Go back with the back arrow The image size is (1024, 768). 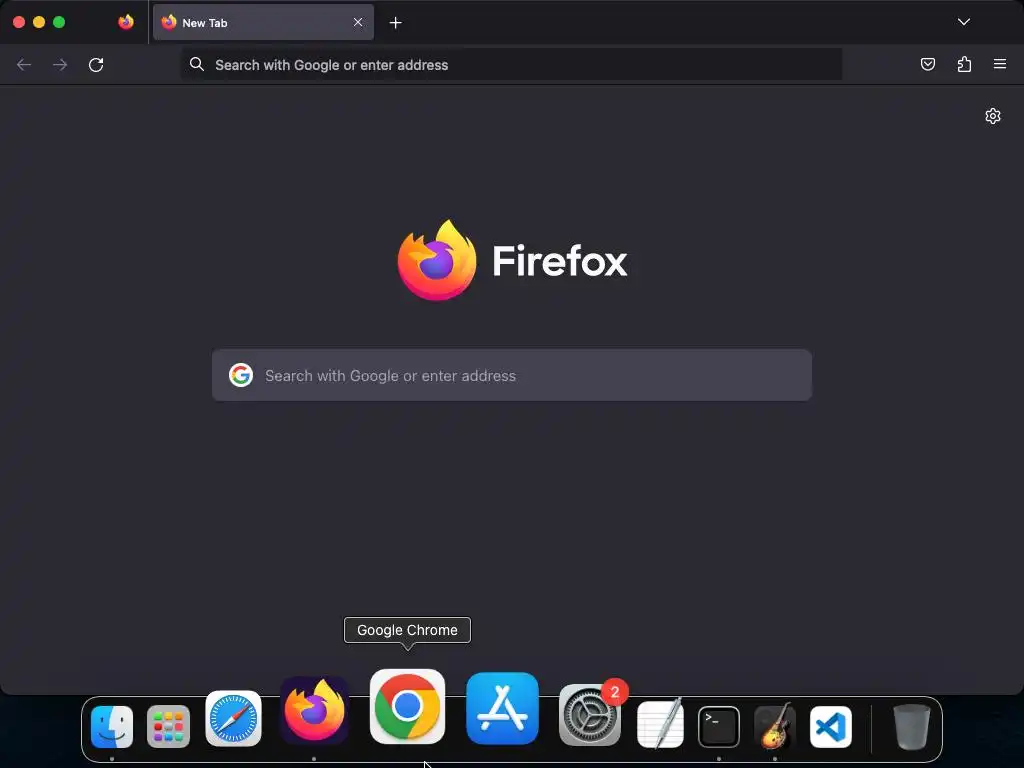(x=24, y=65)
